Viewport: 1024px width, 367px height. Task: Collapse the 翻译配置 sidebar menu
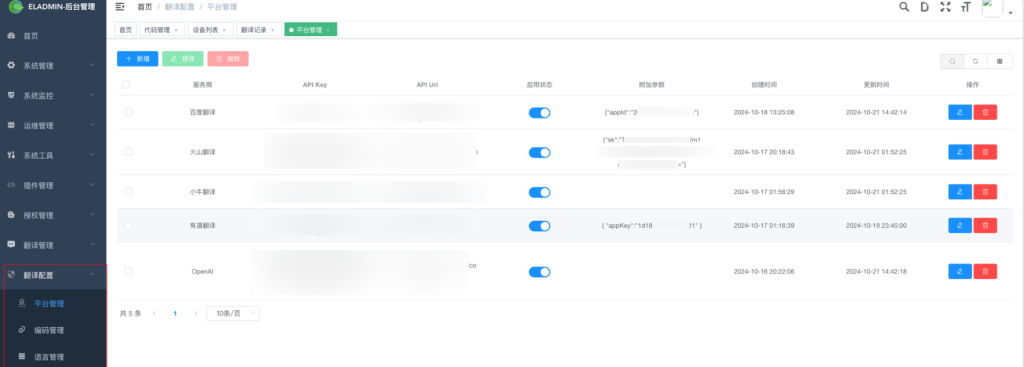(53, 276)
